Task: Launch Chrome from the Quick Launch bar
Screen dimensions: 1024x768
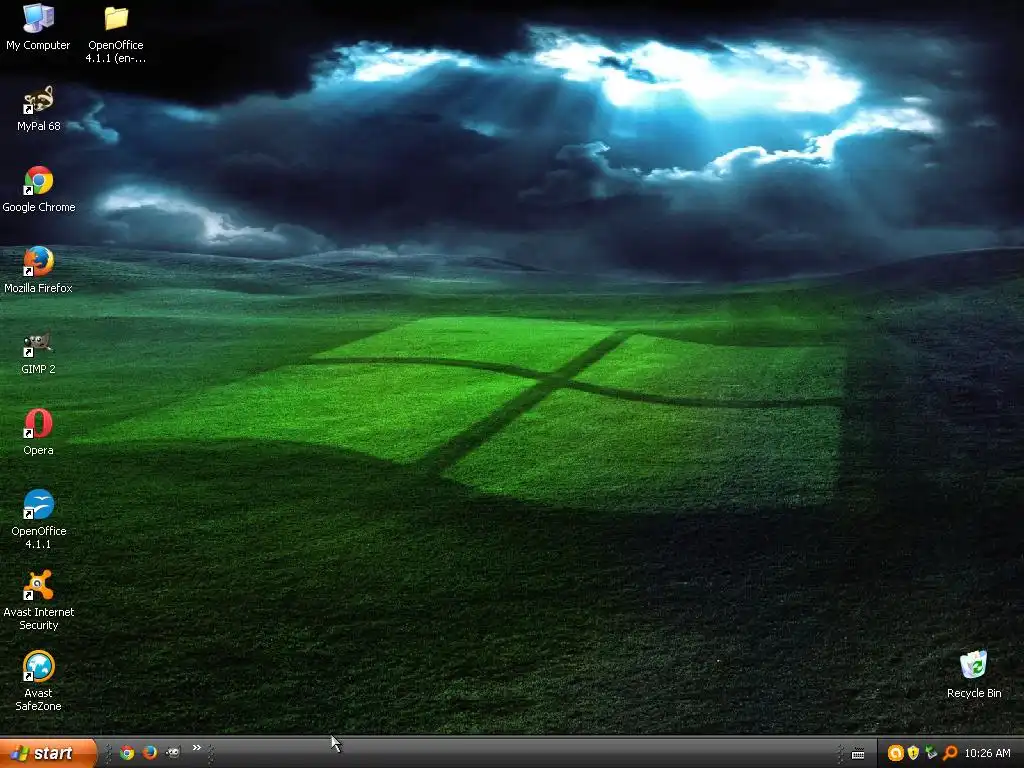Action: pyautogui.click(x=127, y=753)
